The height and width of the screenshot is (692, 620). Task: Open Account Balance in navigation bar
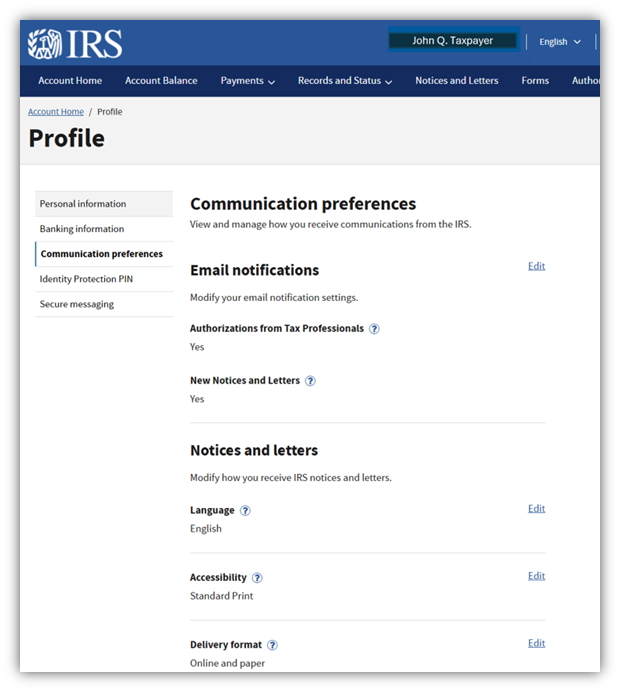(161, 81)
